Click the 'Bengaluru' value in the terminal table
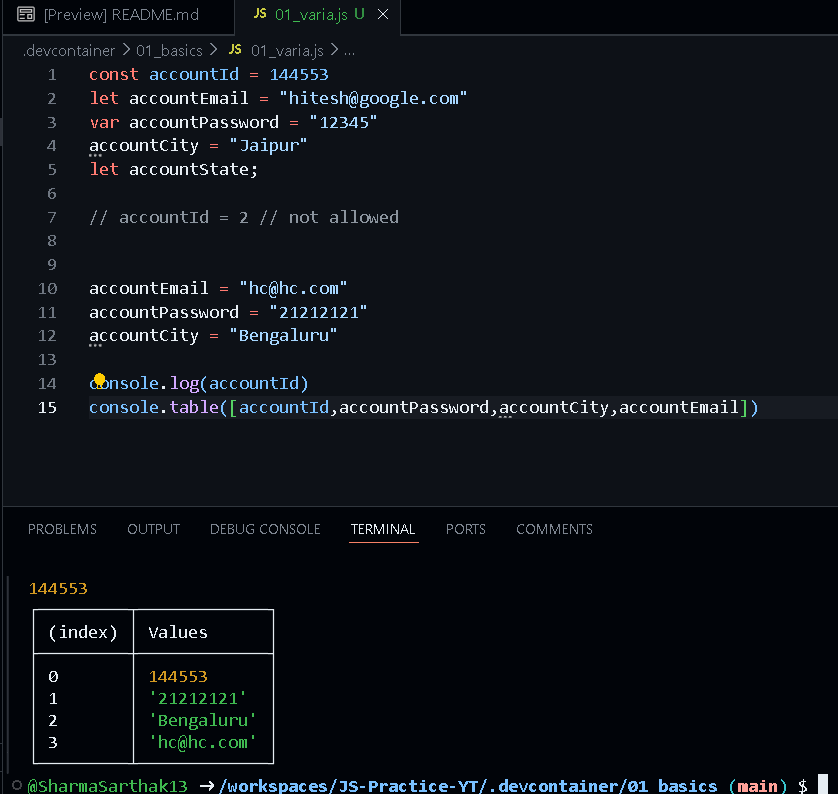 pyautogui.click(x=203, y=721)
